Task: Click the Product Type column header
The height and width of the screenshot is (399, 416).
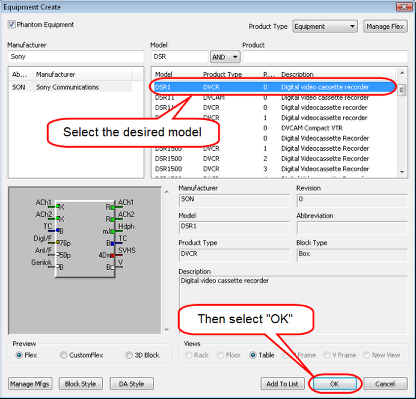Action: click(x=230, y=74)
